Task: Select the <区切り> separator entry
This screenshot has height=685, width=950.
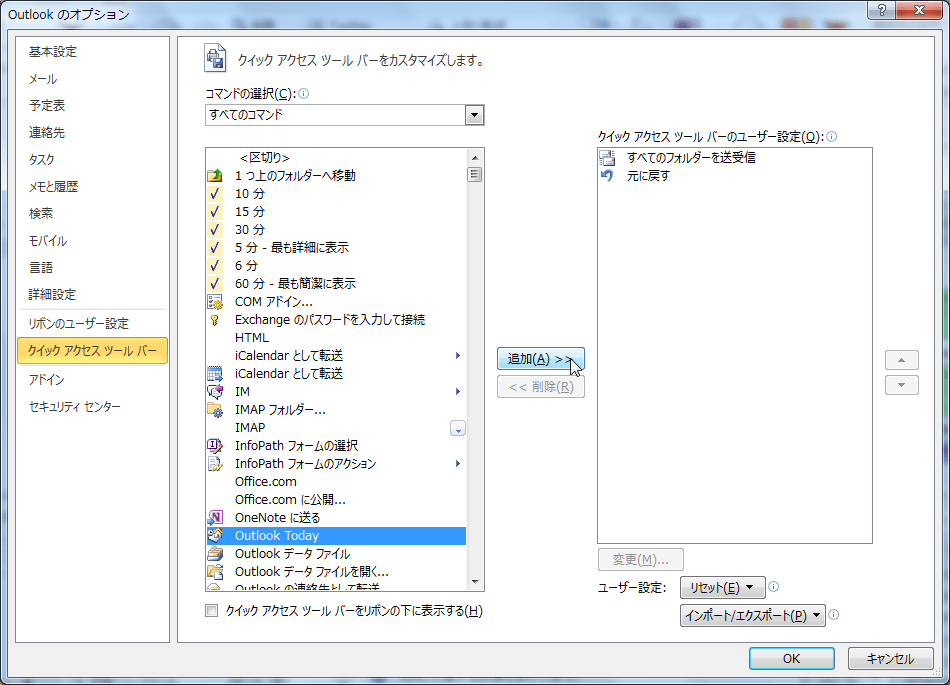Action: click(x=336, y=158)
